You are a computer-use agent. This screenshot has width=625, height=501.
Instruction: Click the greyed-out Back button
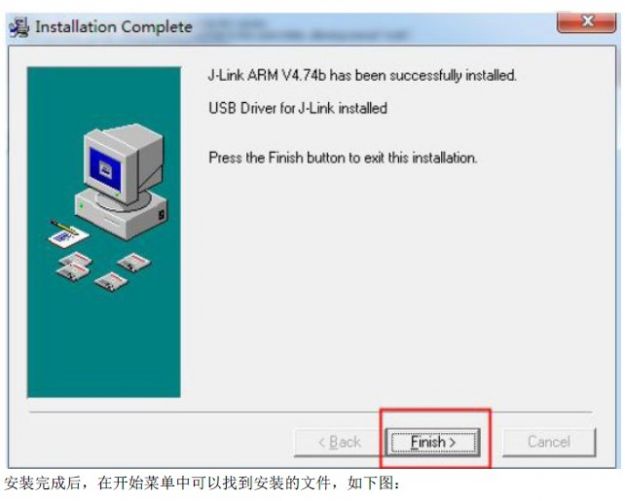tap(339, 442)
